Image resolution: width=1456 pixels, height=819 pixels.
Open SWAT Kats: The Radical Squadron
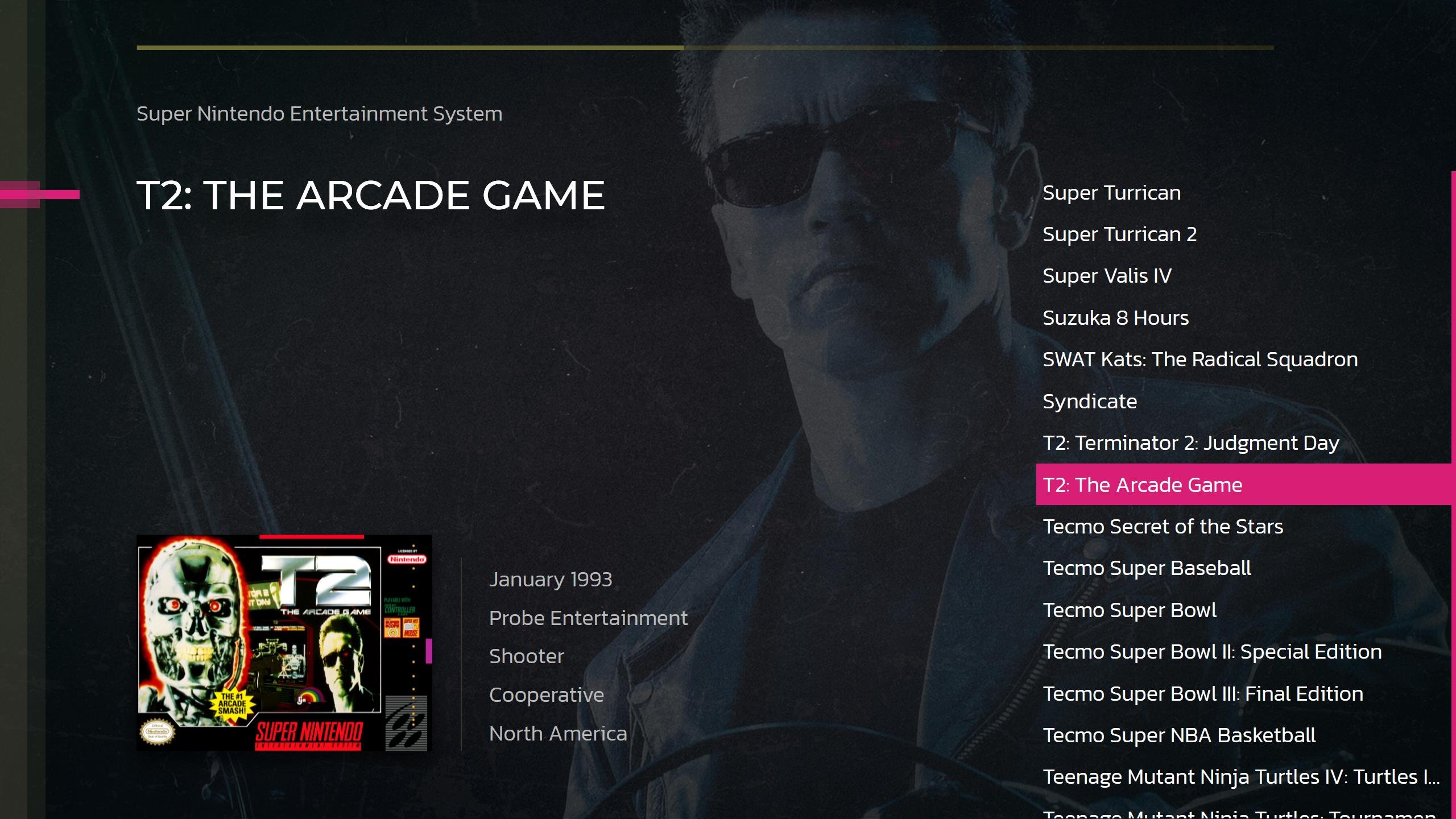(1200, 359)
